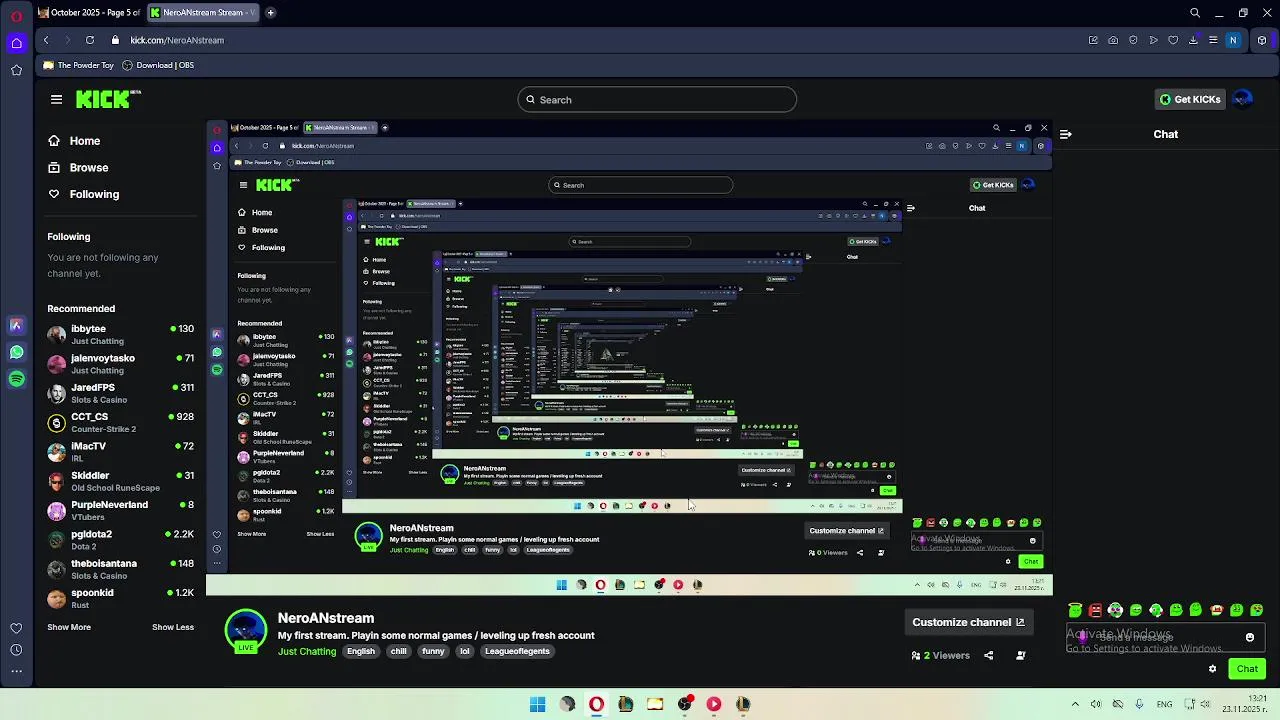Open chat settings gear icon
Viewport: 1280px width, 720px height.
coord(1212,669)
